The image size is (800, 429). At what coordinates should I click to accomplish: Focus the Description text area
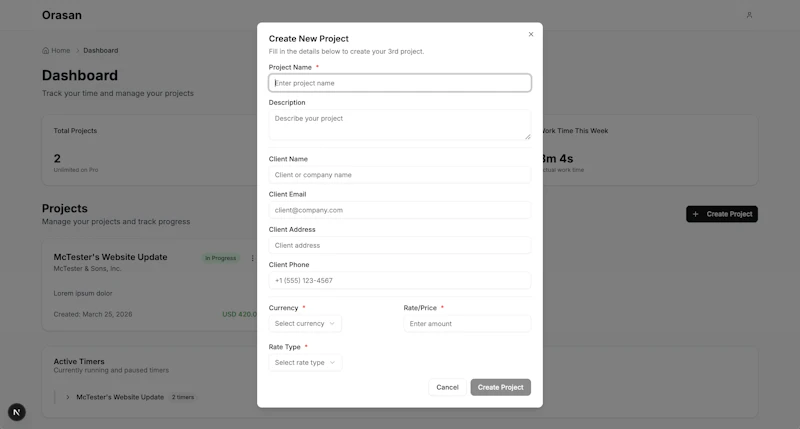pos(399,124)
